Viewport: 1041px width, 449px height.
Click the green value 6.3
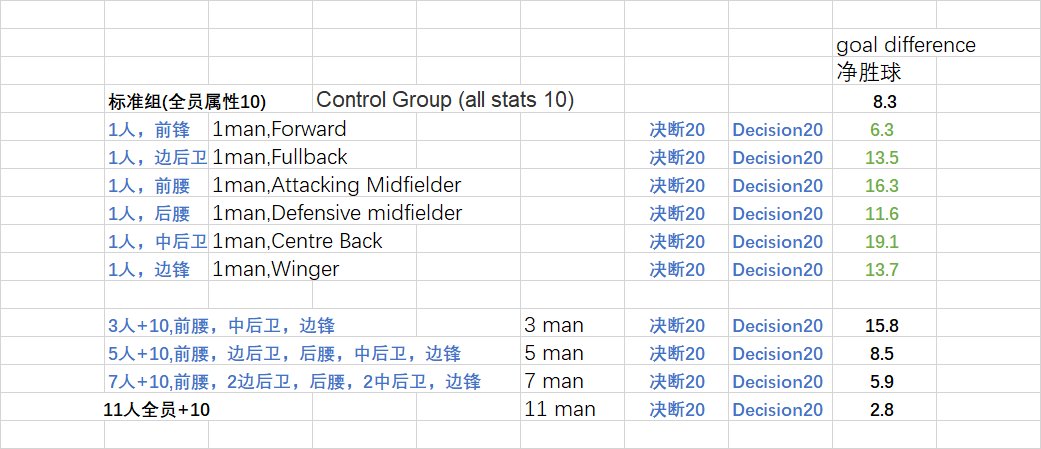coord(883,129)
